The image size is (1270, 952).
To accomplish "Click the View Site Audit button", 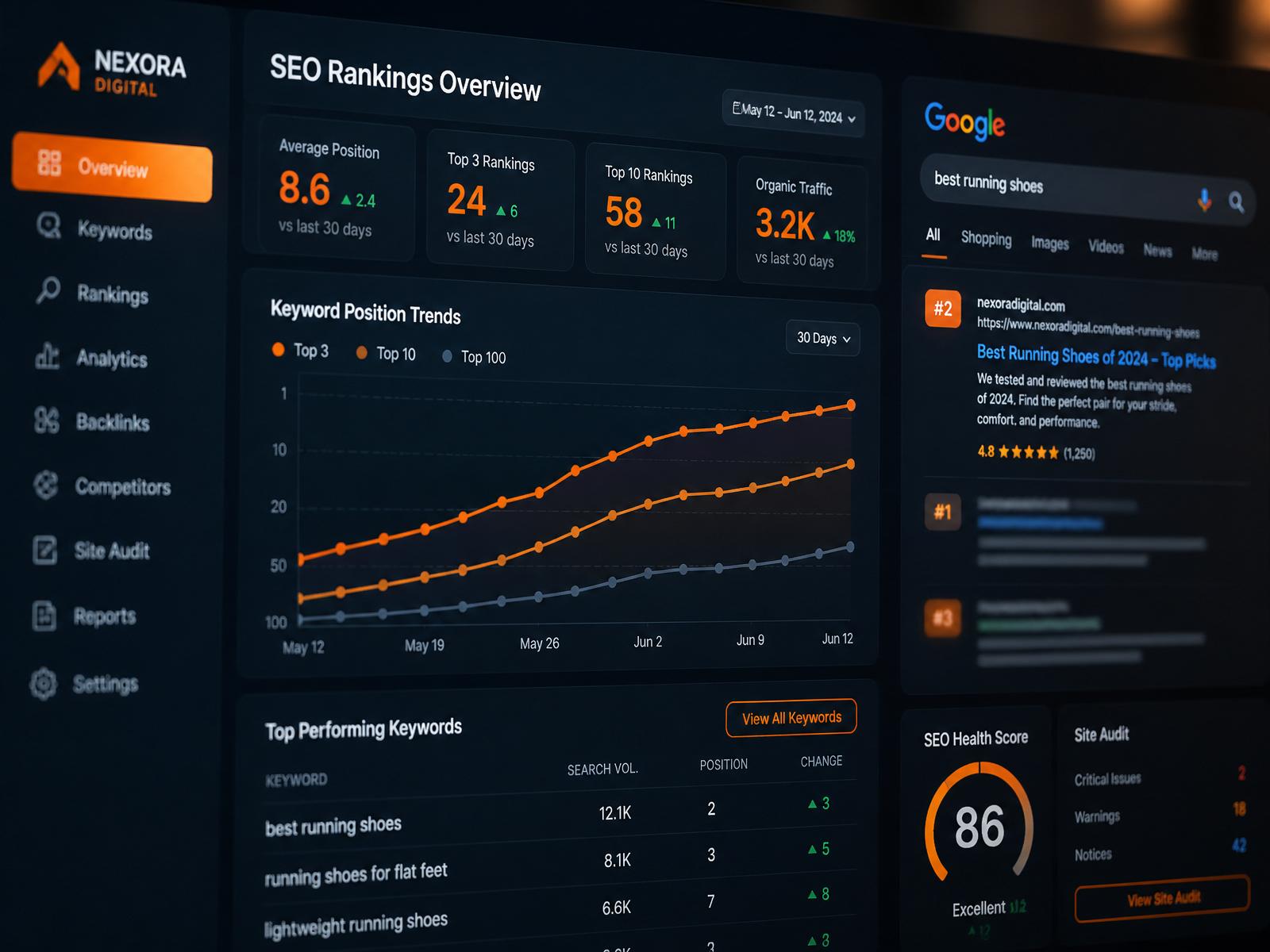I will point(1163,898).
